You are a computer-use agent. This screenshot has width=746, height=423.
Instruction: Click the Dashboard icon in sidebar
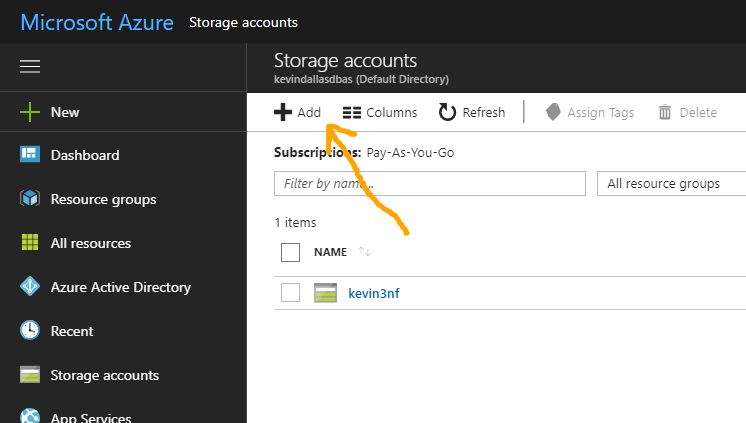click(x=30, y=154)
